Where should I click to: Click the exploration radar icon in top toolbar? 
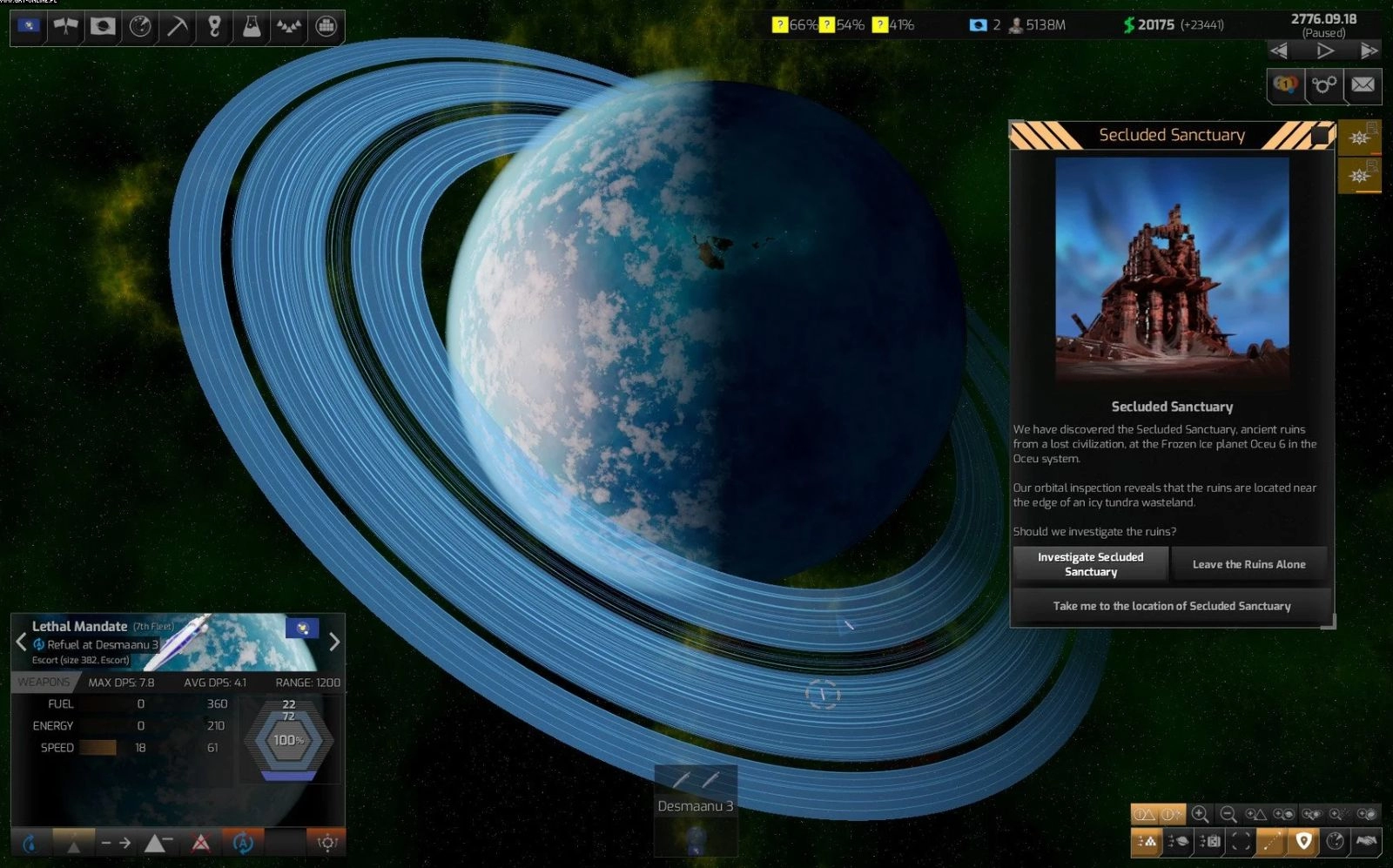point(139,26)
